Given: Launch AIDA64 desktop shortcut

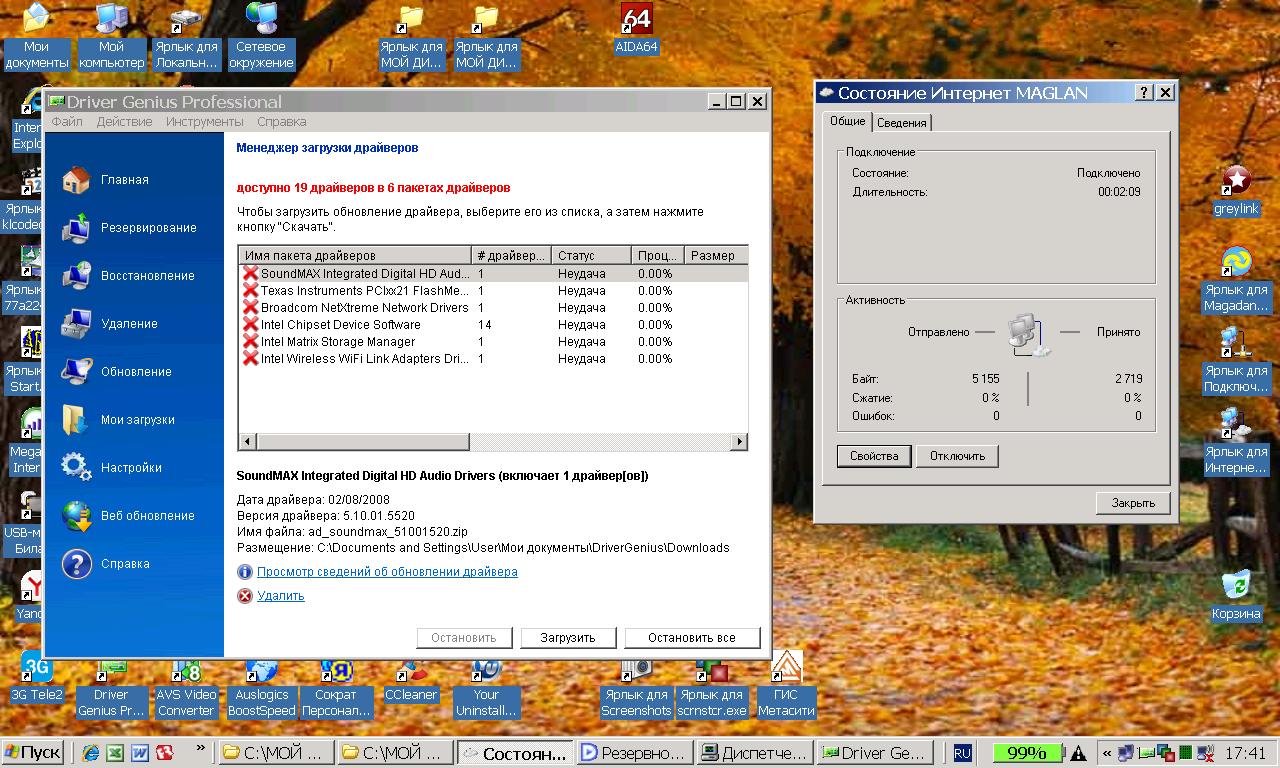Looking at the screenshot, I should pos(636,19).
